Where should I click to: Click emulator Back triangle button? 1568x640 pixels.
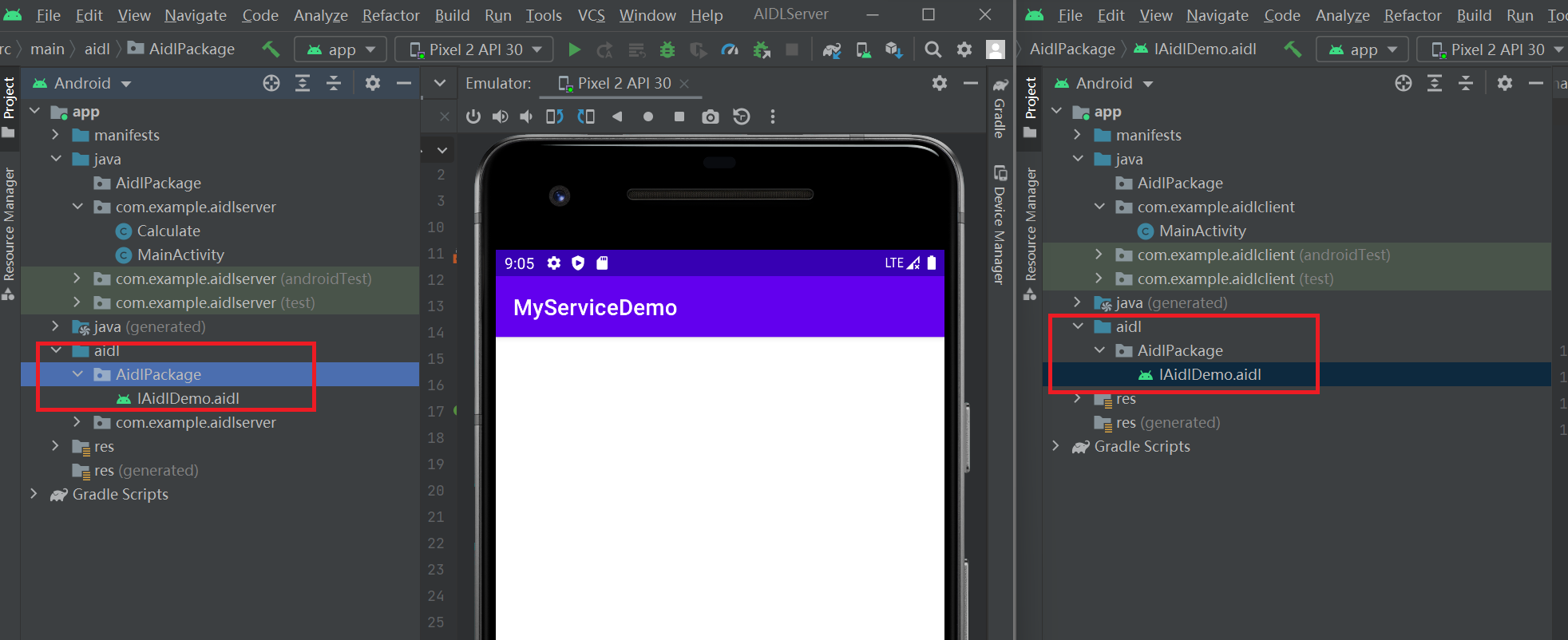coord(616,117)
